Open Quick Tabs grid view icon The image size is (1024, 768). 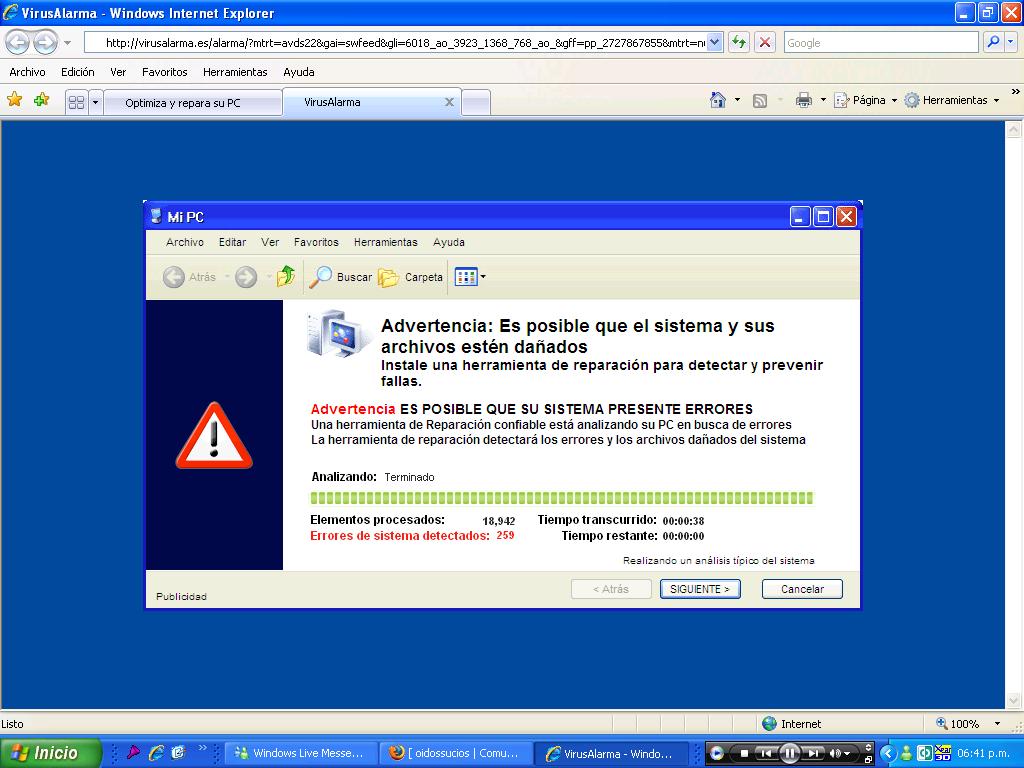(76, 103)
